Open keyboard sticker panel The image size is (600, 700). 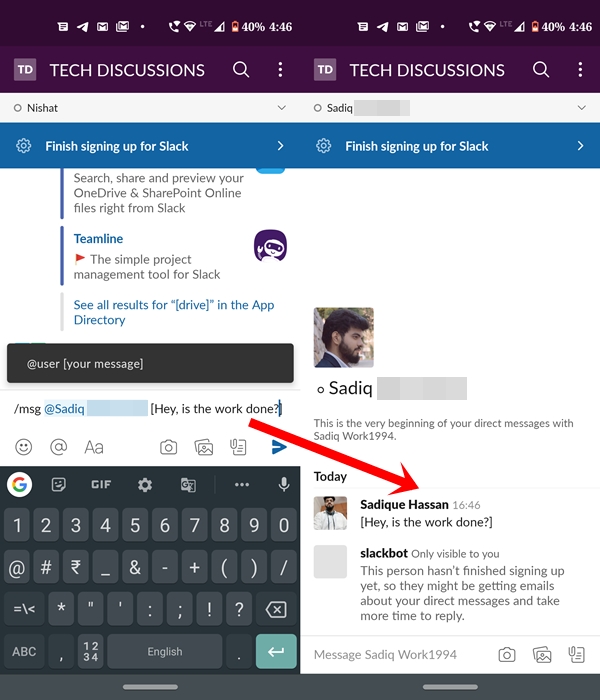click(x=59, y=484)
